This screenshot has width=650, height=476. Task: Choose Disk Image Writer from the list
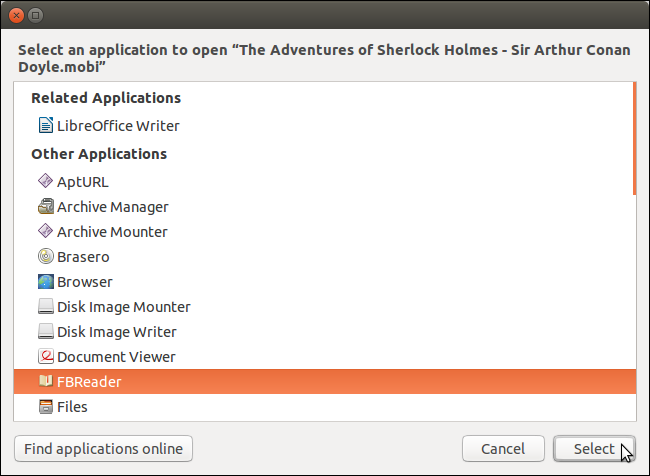click(116, 332)
